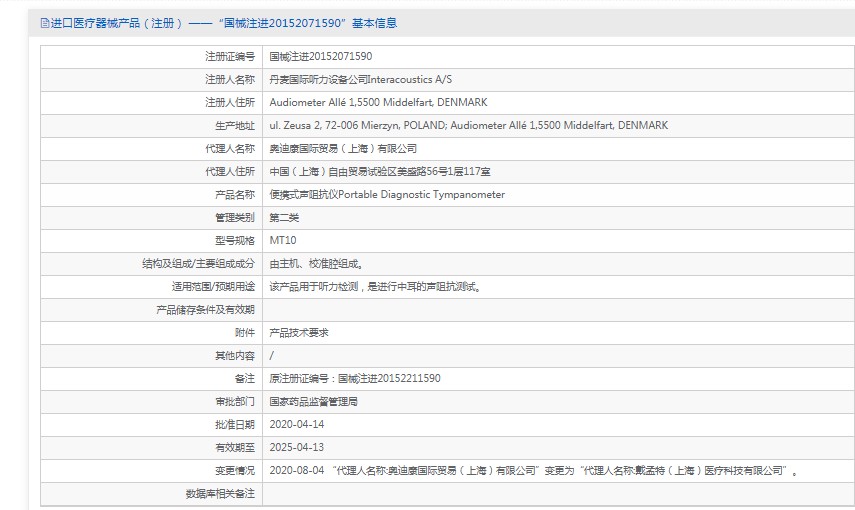Click the title "国械注进20152071590" 基本信息

pos(308,23)
